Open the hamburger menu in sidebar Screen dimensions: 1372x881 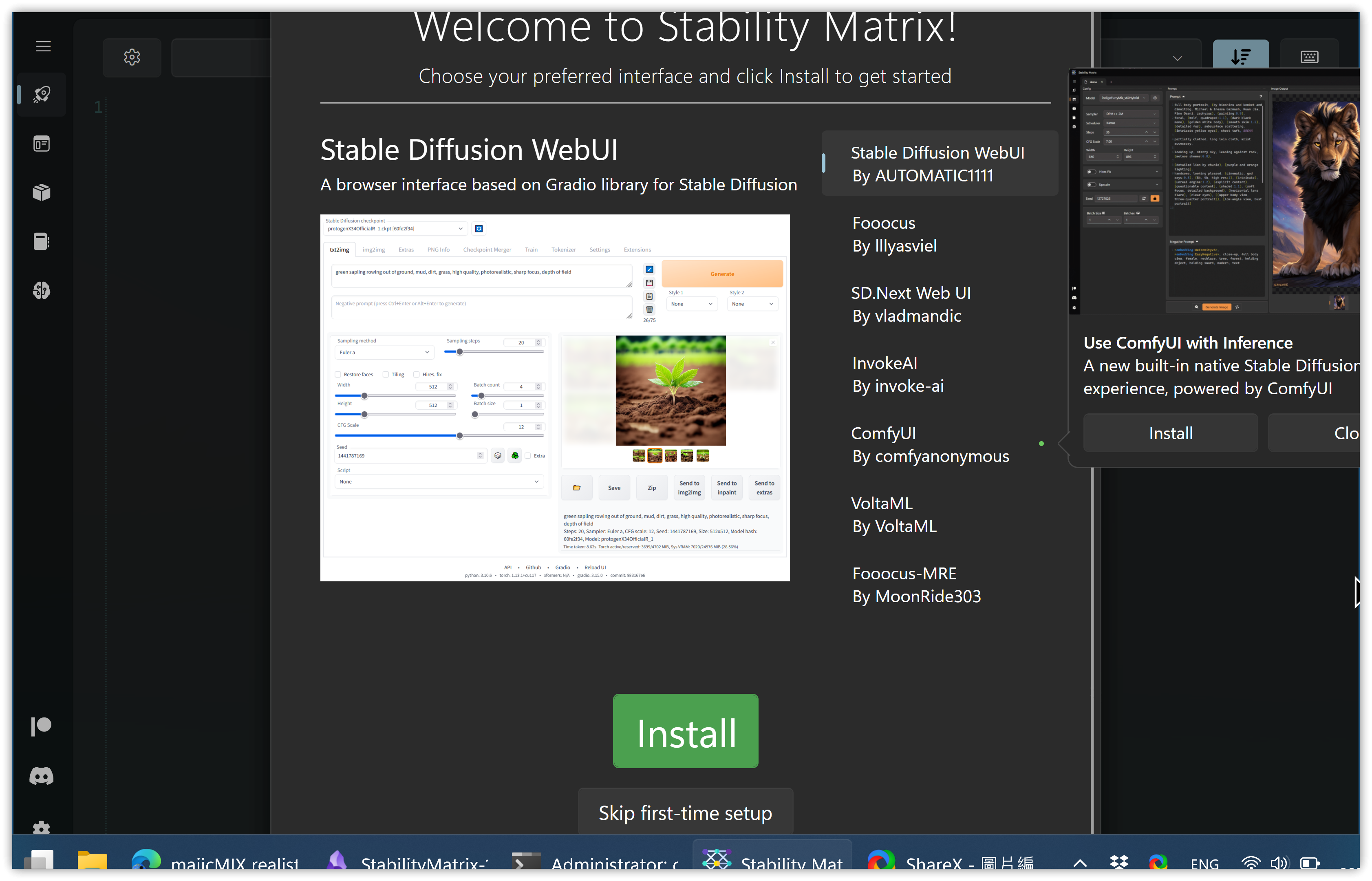(43, 46)
